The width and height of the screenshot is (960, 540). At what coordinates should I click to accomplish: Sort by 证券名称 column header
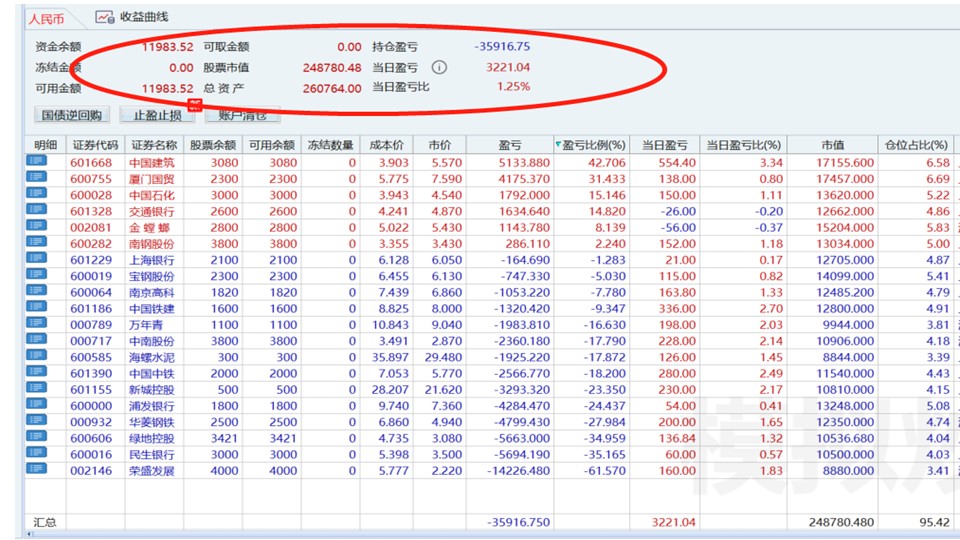154,145
